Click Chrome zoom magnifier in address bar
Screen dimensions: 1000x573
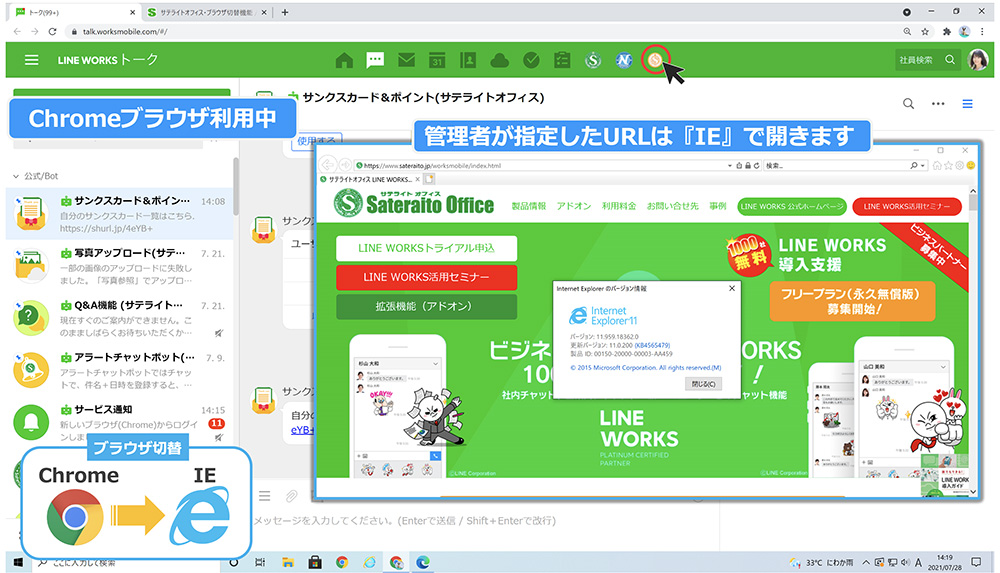click(x=907, y=31)
